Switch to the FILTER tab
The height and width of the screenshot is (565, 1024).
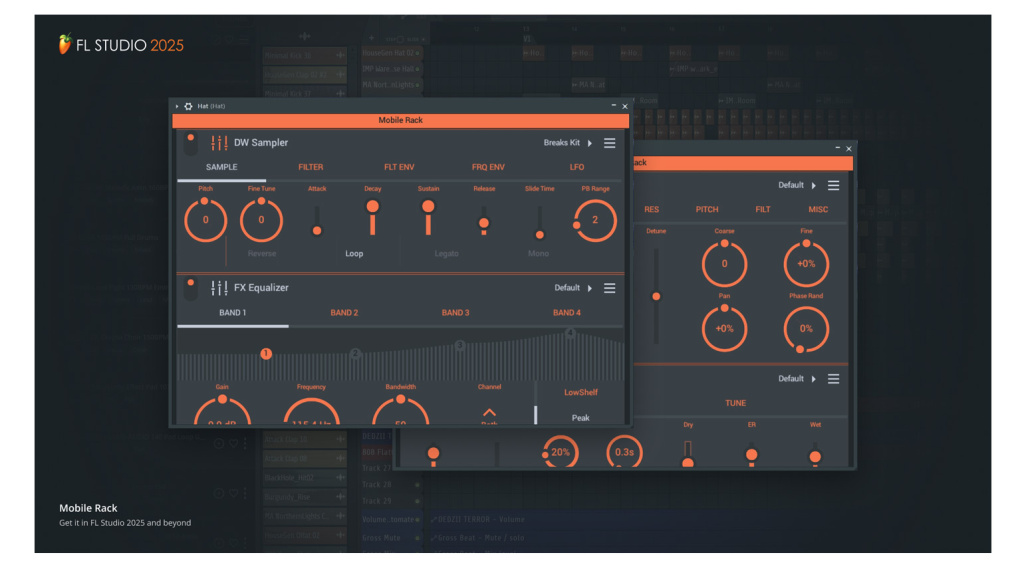tap(310, 167)
